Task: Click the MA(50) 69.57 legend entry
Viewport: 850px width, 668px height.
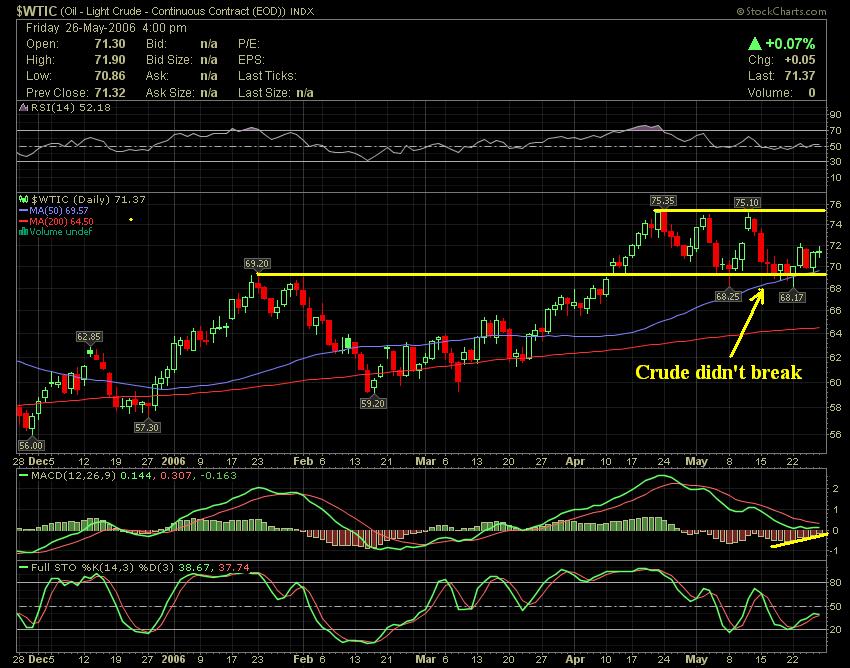Action: point(54,210)
